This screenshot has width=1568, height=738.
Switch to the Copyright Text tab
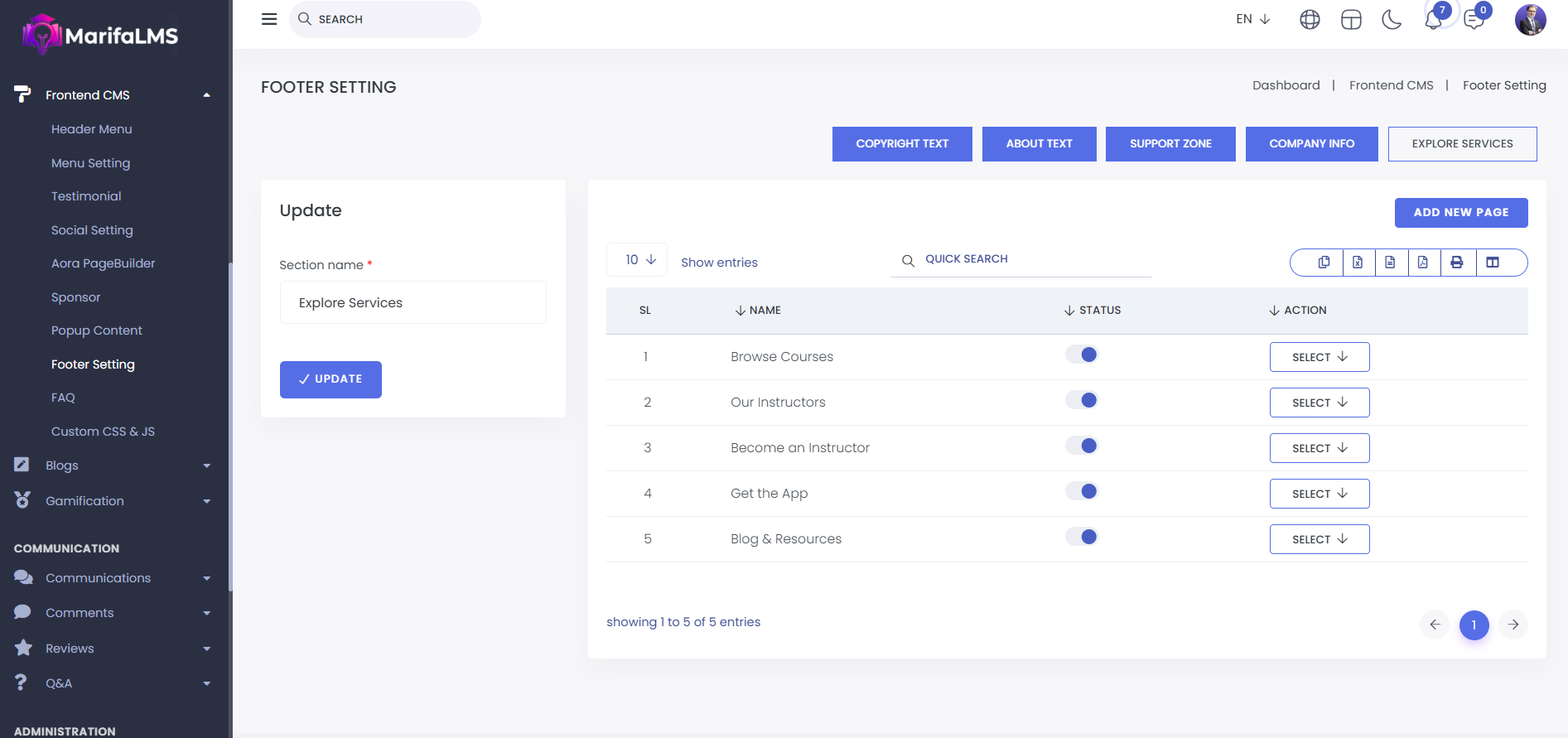pos(902,144)
